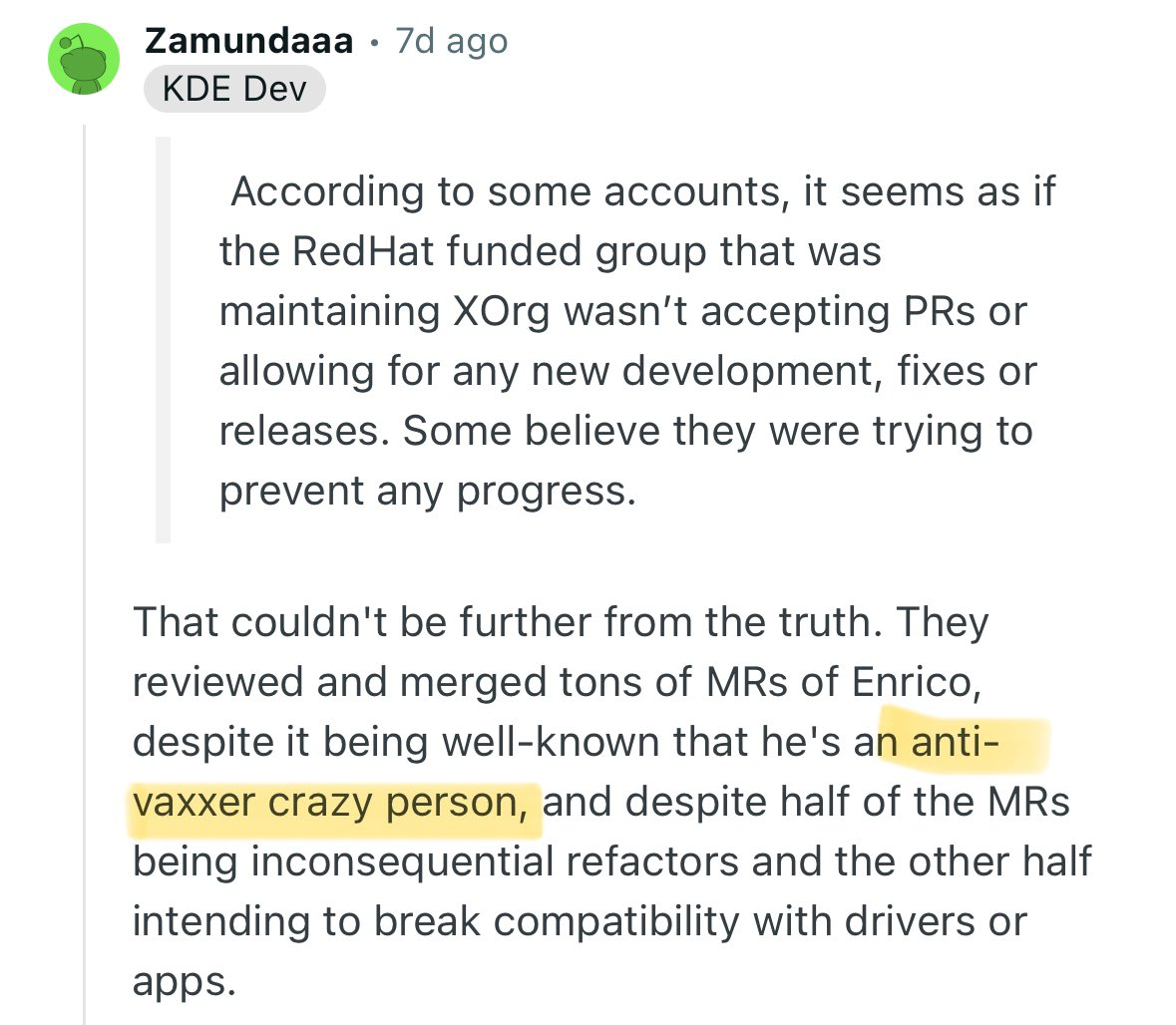Click the highlighted phrase vaxxer crazy person
This screenshot has width=1176, height=1025.
[331, 803]
